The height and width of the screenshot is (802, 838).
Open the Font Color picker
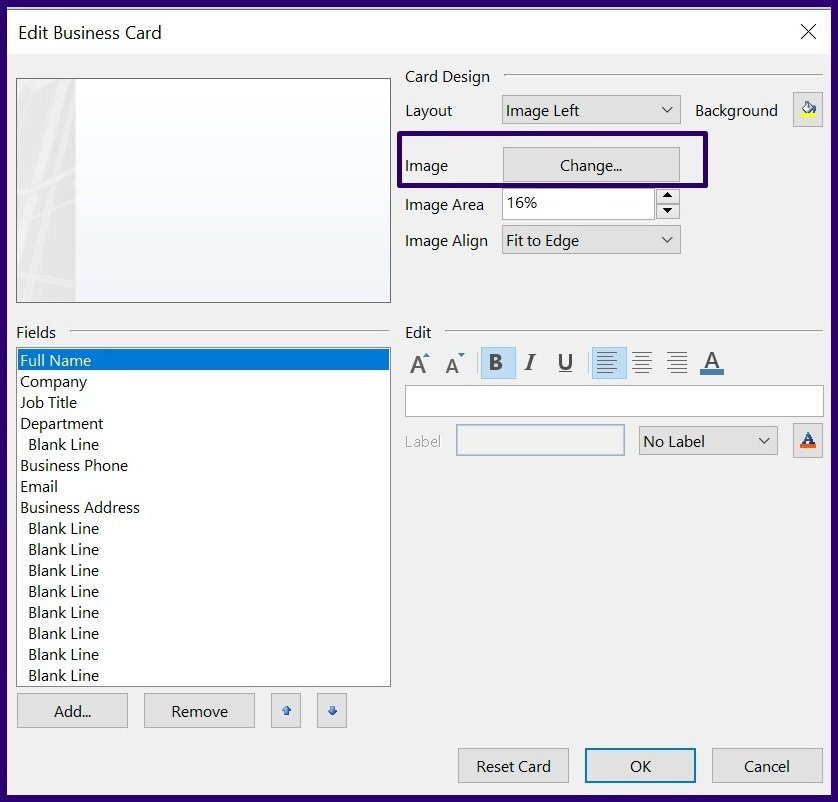[x=711, y=363]
